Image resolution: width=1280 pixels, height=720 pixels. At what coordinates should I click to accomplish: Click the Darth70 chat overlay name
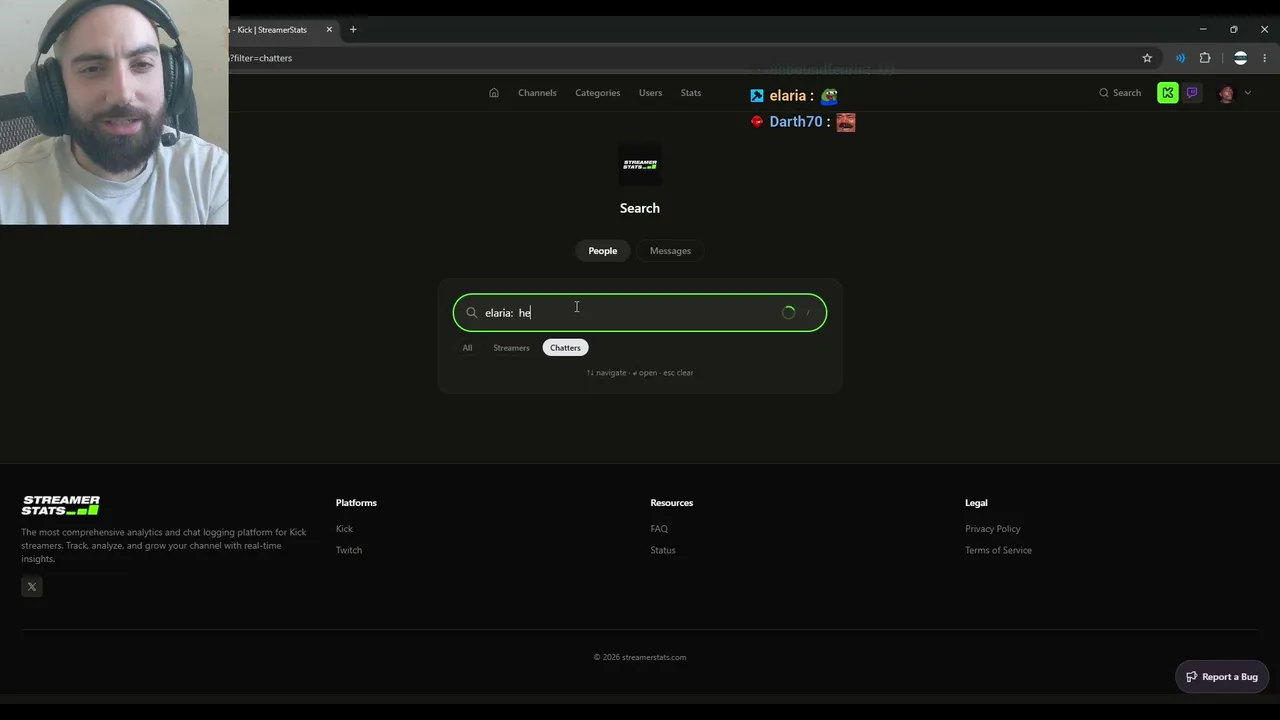[x=795, y=122]
